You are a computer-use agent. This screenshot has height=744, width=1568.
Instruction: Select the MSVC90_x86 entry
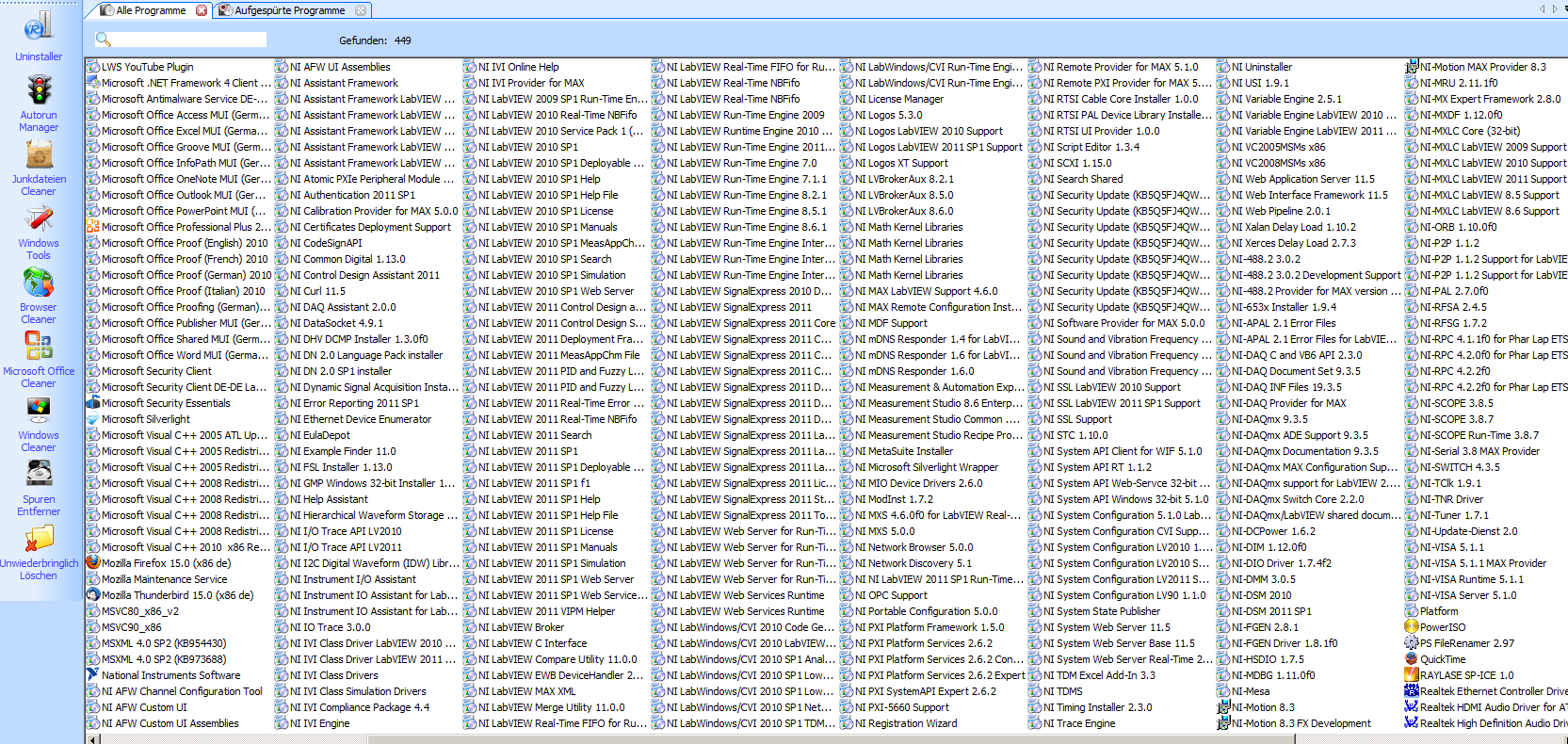click(x=131, y=627)
